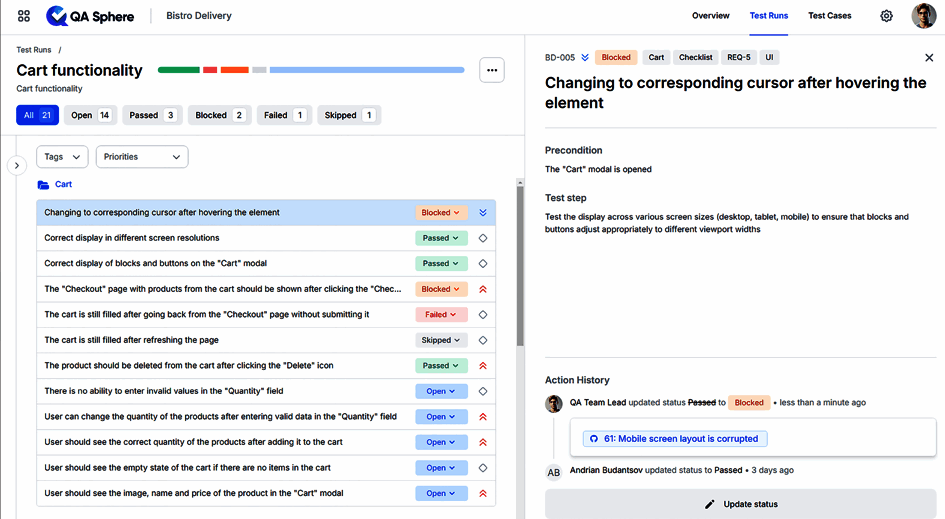This screenshot has width=945, height=519.
Task: Switch to the Test Cases tab
Action: pyautogui.click(x=829, y=16)
